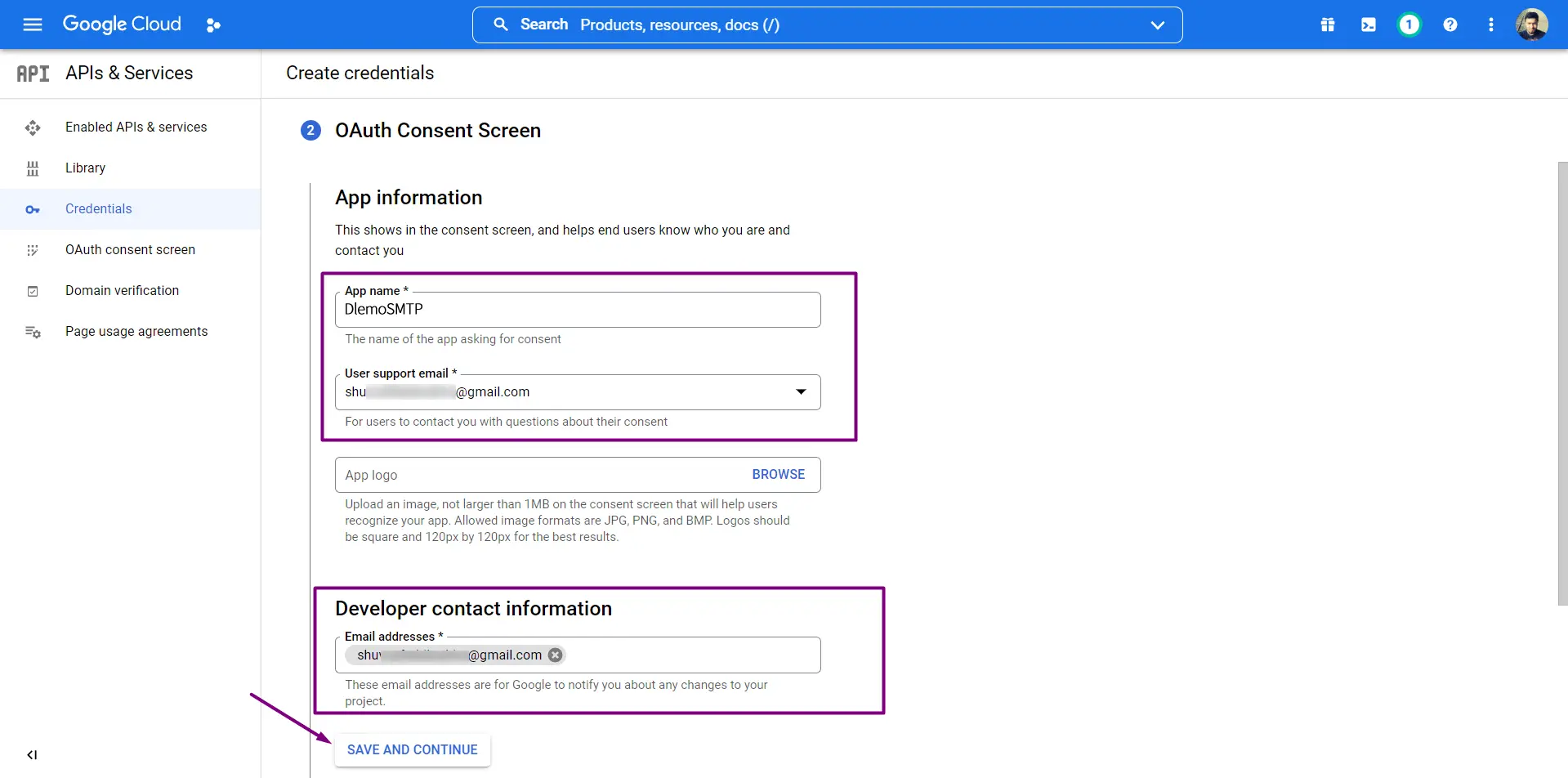Open the three-dot settings menu
Viewport: 1568px width, 778px height.
1491,25
